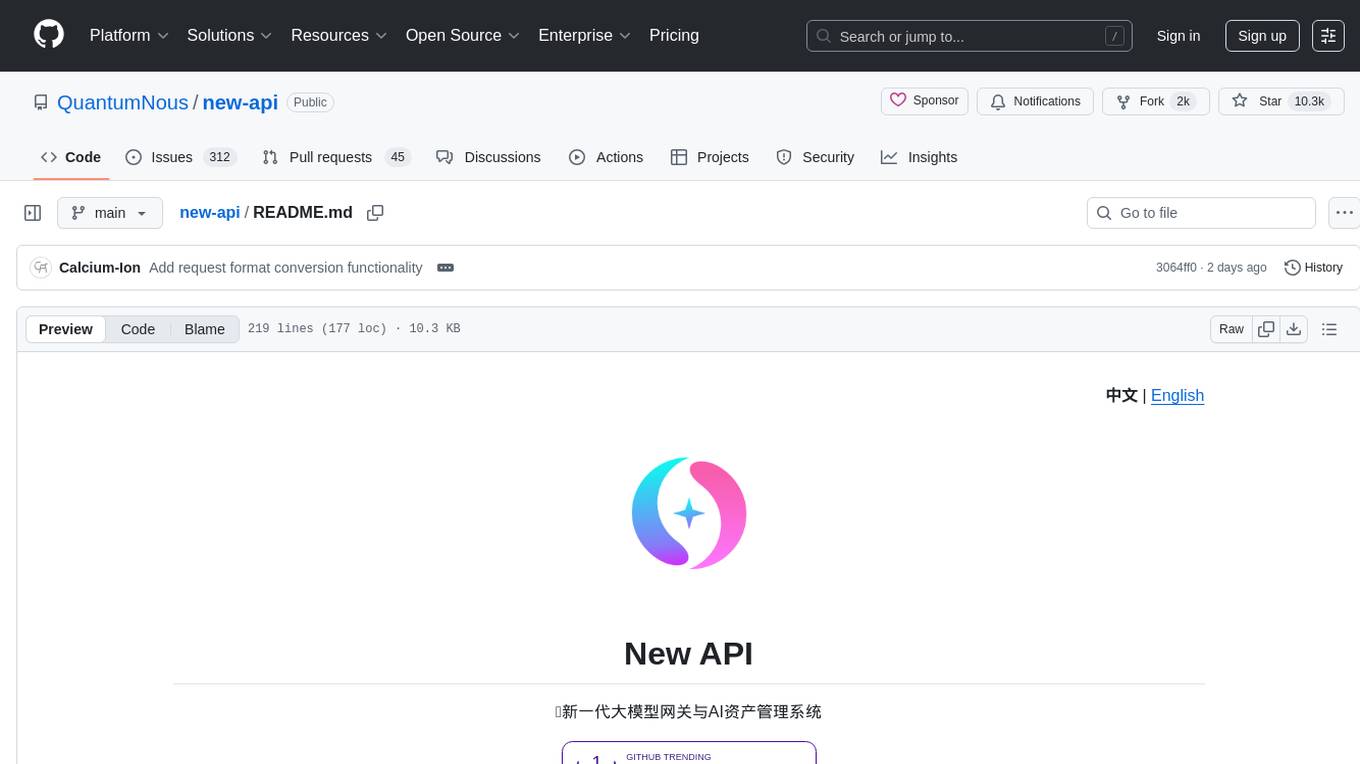Expand the Resources menu
This screenshot has height=764, width=1360.
pyautogui.click(x=339, y=35)
